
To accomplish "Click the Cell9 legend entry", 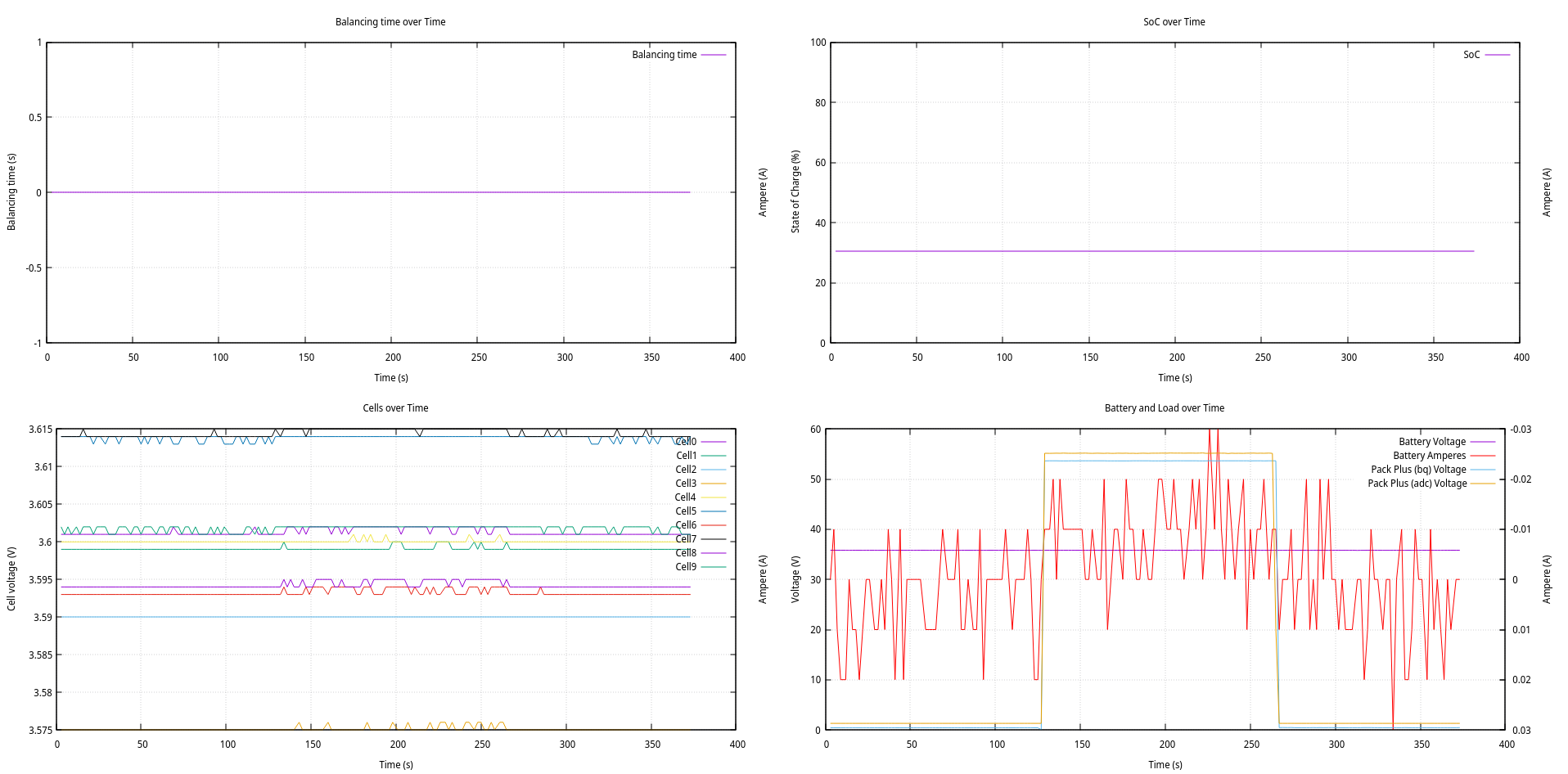I will [686, 567].
